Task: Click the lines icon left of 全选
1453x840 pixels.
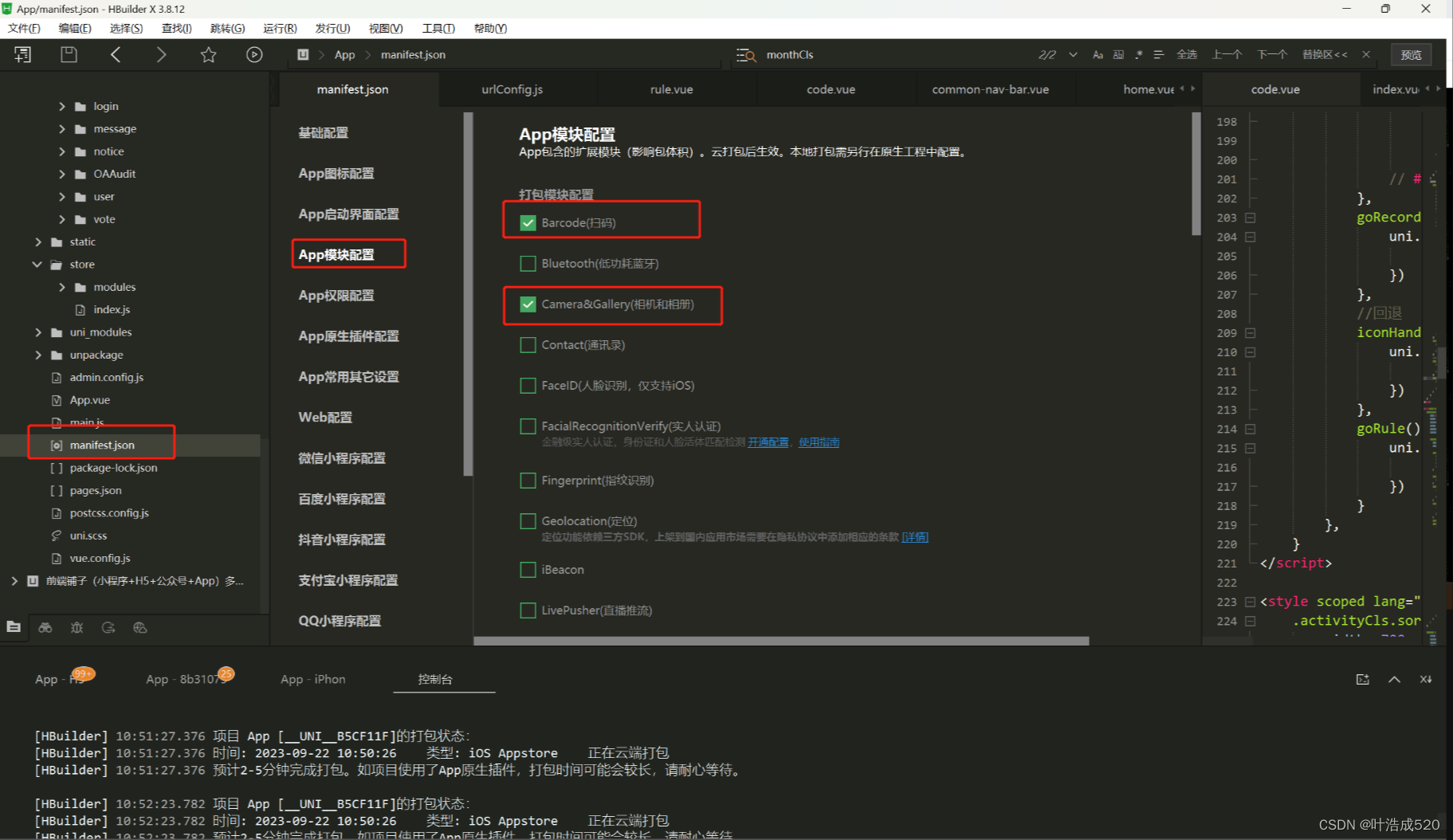Action: [x=1159, y=54]
